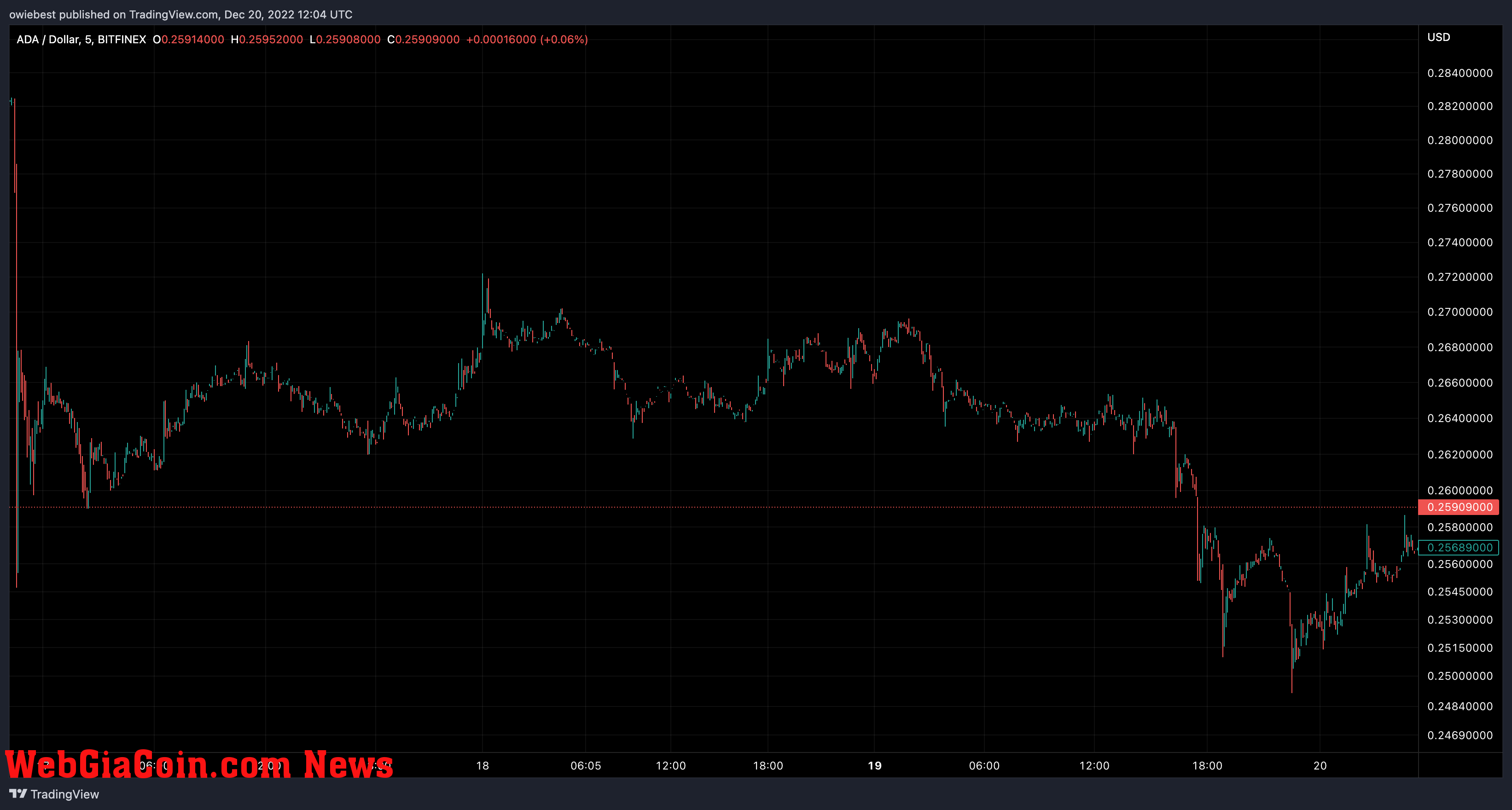Click the 0.26000000 price axis label

pyautogui.click(x=1460, y=490)
